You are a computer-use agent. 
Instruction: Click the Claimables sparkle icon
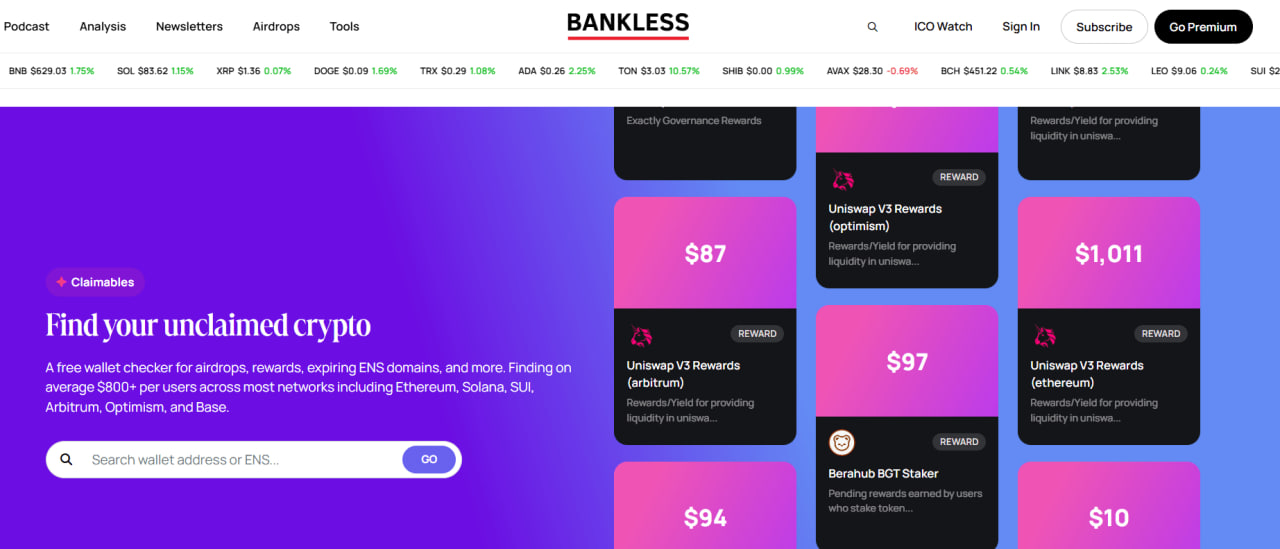pos(61,282)
